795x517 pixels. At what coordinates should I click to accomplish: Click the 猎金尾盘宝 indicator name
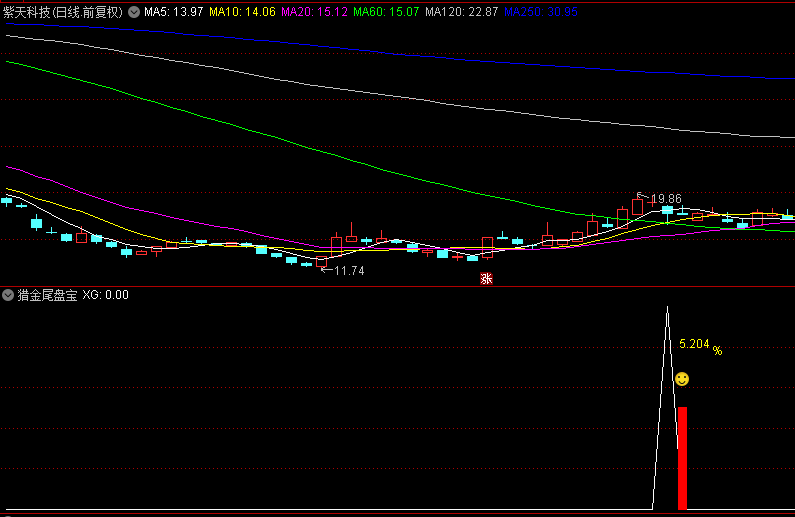point(47,295)
